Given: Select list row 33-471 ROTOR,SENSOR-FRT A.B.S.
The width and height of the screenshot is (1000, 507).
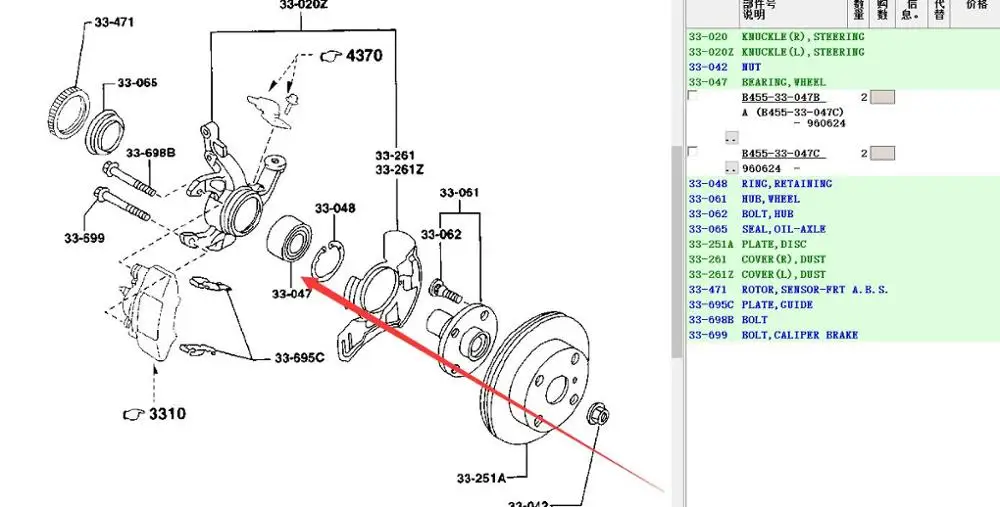Looking at the screenshot, I should pos(842,290).
